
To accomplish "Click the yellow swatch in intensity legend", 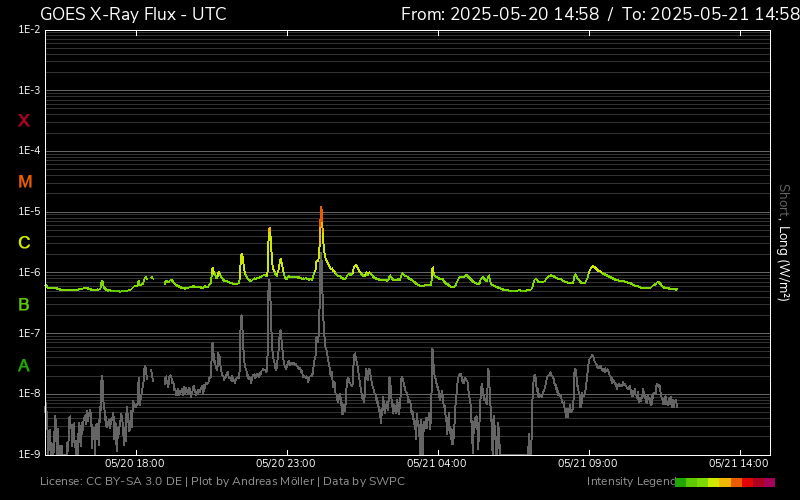I will click(x=714, y=482).
